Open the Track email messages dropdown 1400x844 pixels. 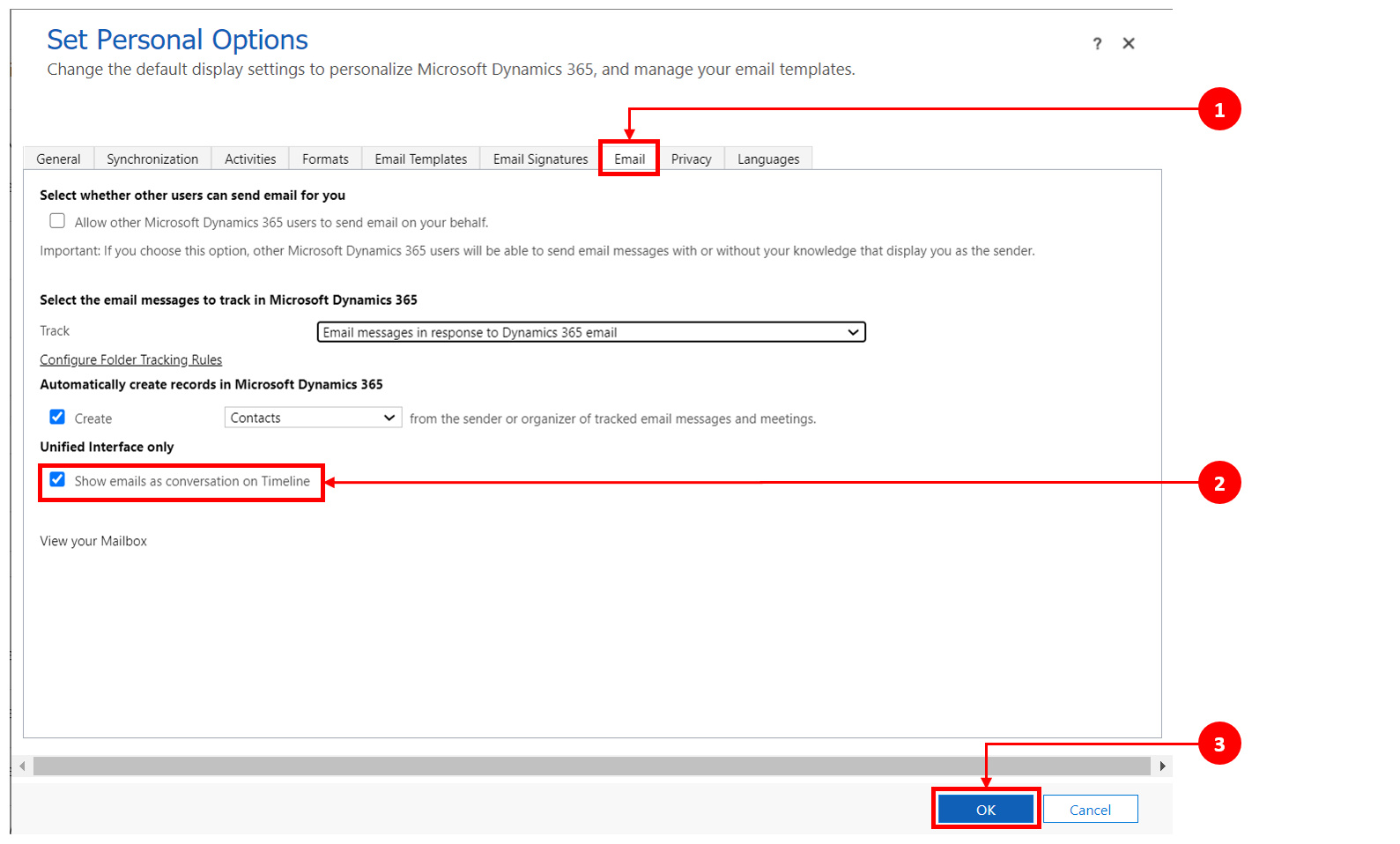tap(591, 332)
